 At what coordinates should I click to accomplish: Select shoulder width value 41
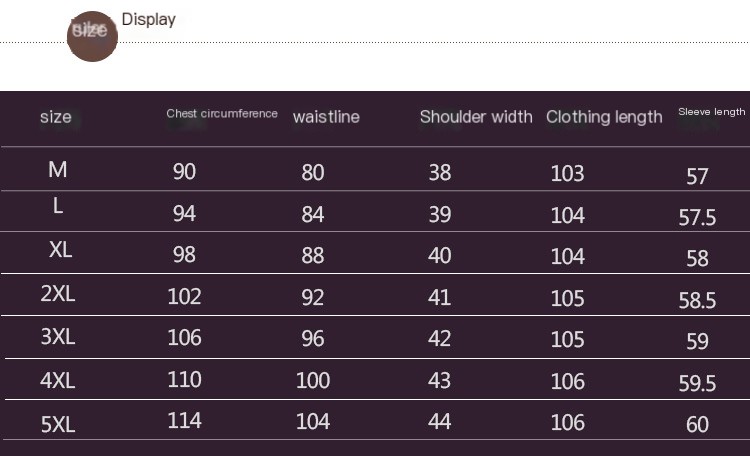tap(440, 297)
